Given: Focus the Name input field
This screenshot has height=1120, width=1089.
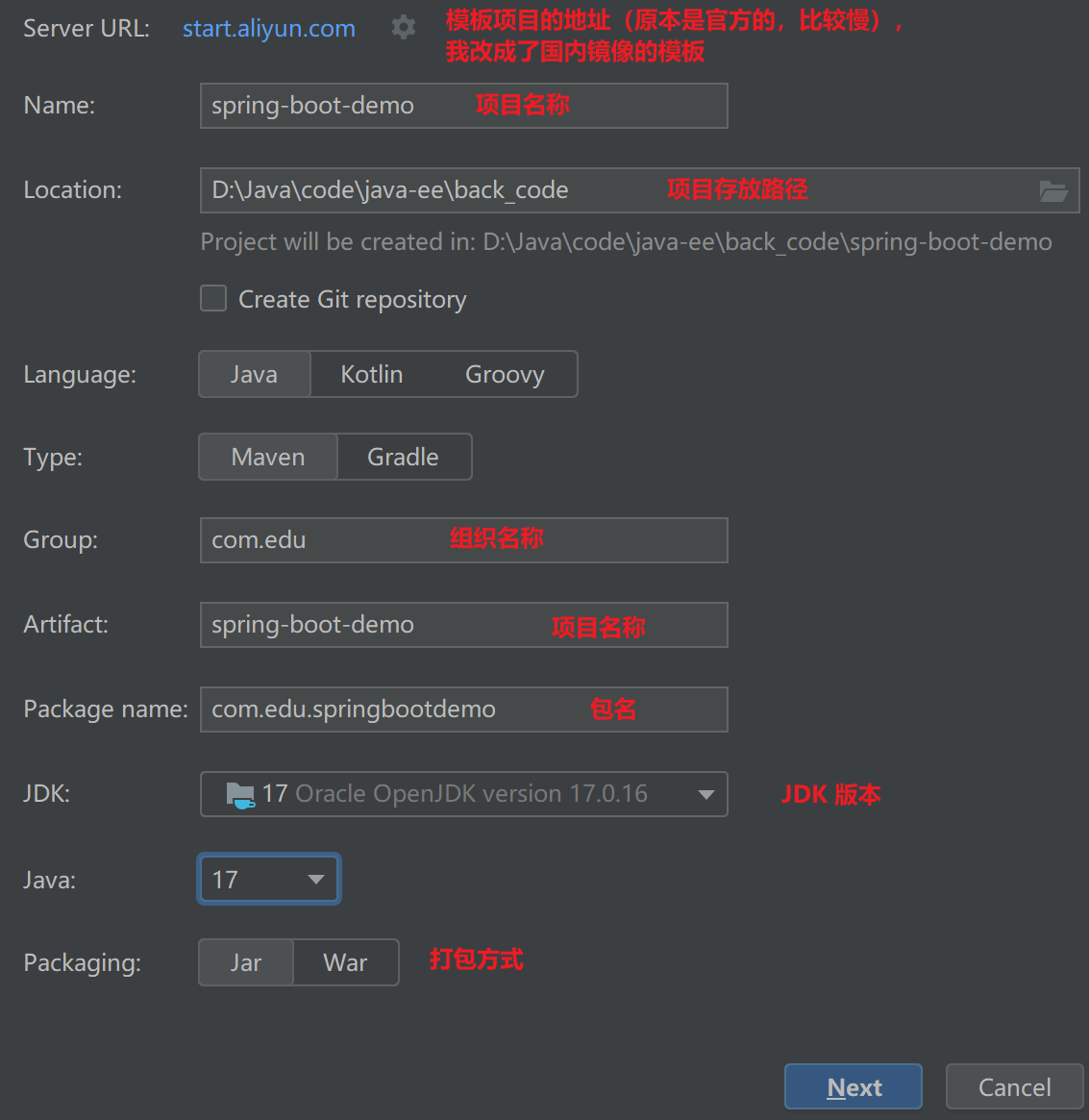Looking at the screenshot, I should coord(464,106).
